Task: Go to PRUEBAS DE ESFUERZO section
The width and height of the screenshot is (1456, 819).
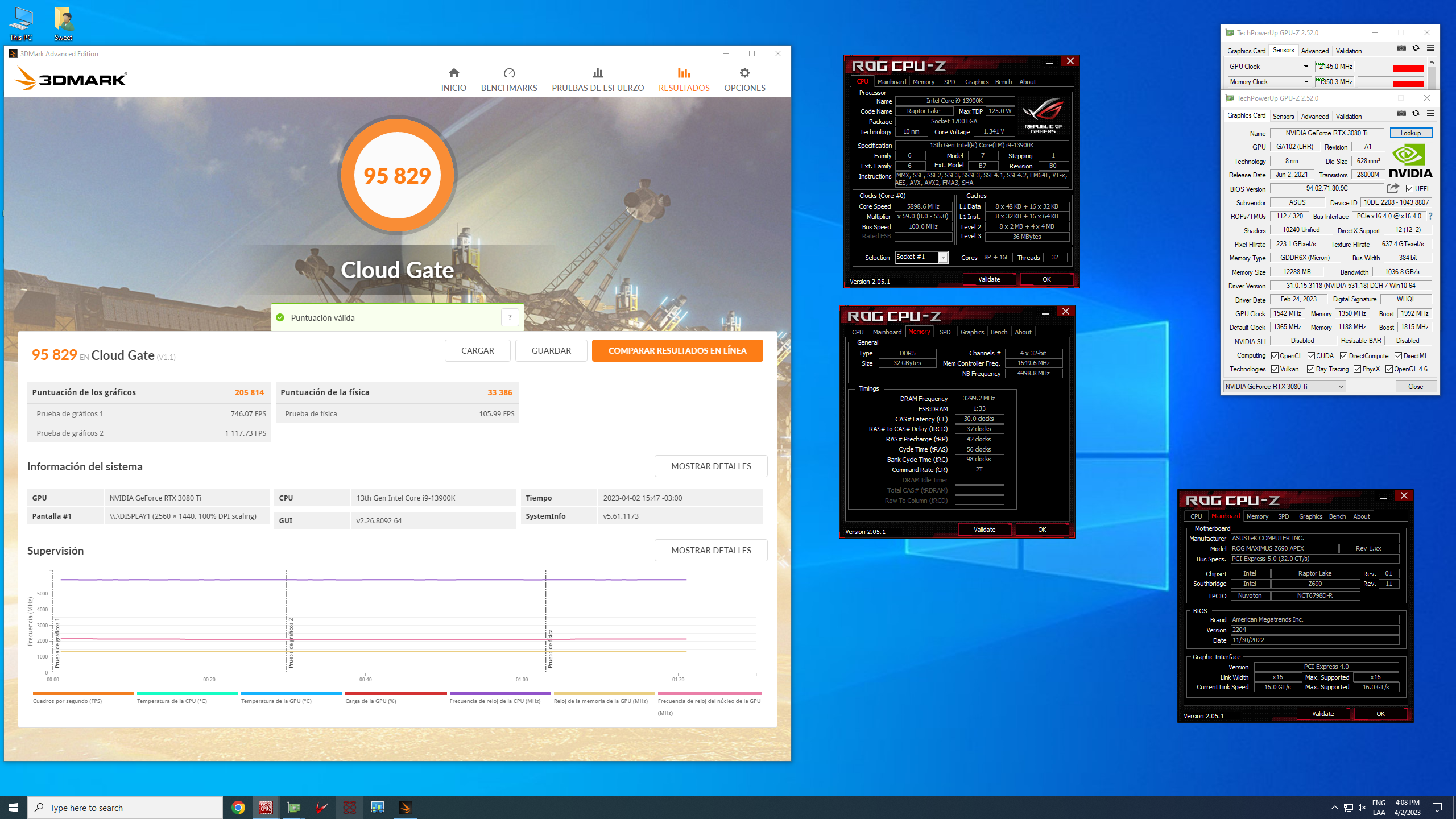Action: [x=597, y=80]
